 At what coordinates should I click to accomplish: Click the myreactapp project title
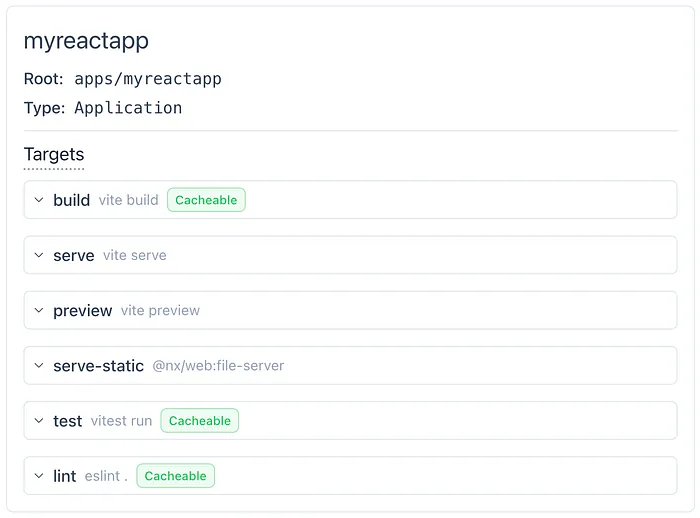[86, 41]
